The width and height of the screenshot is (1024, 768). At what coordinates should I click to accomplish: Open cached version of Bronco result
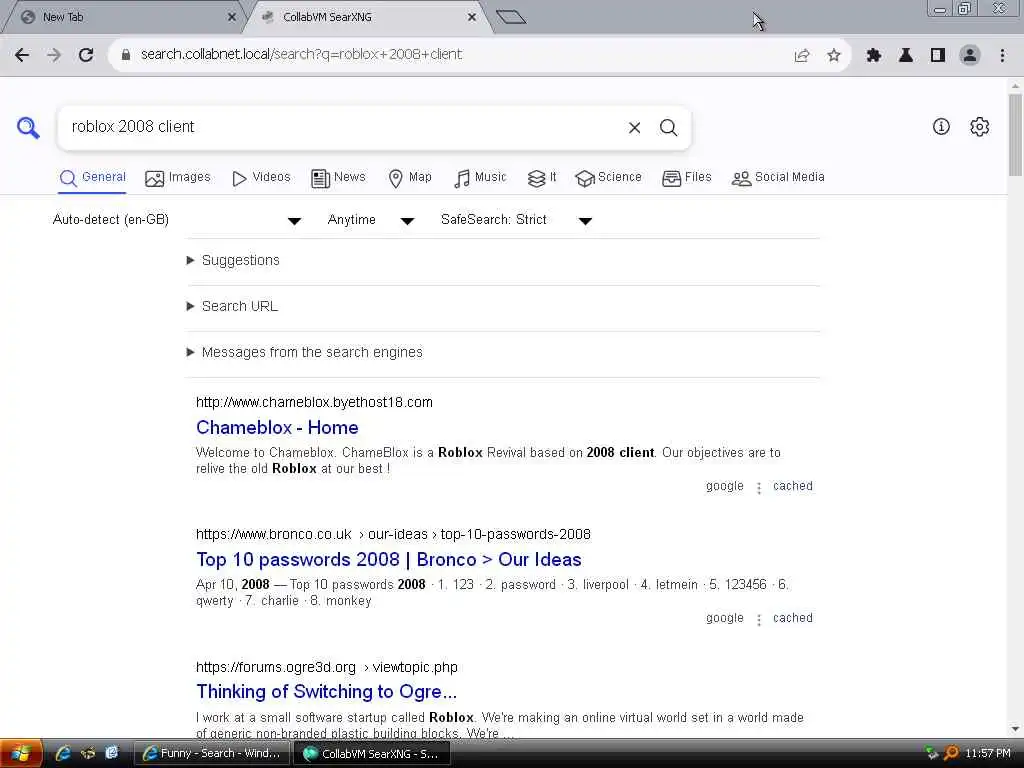pos(793,618)
